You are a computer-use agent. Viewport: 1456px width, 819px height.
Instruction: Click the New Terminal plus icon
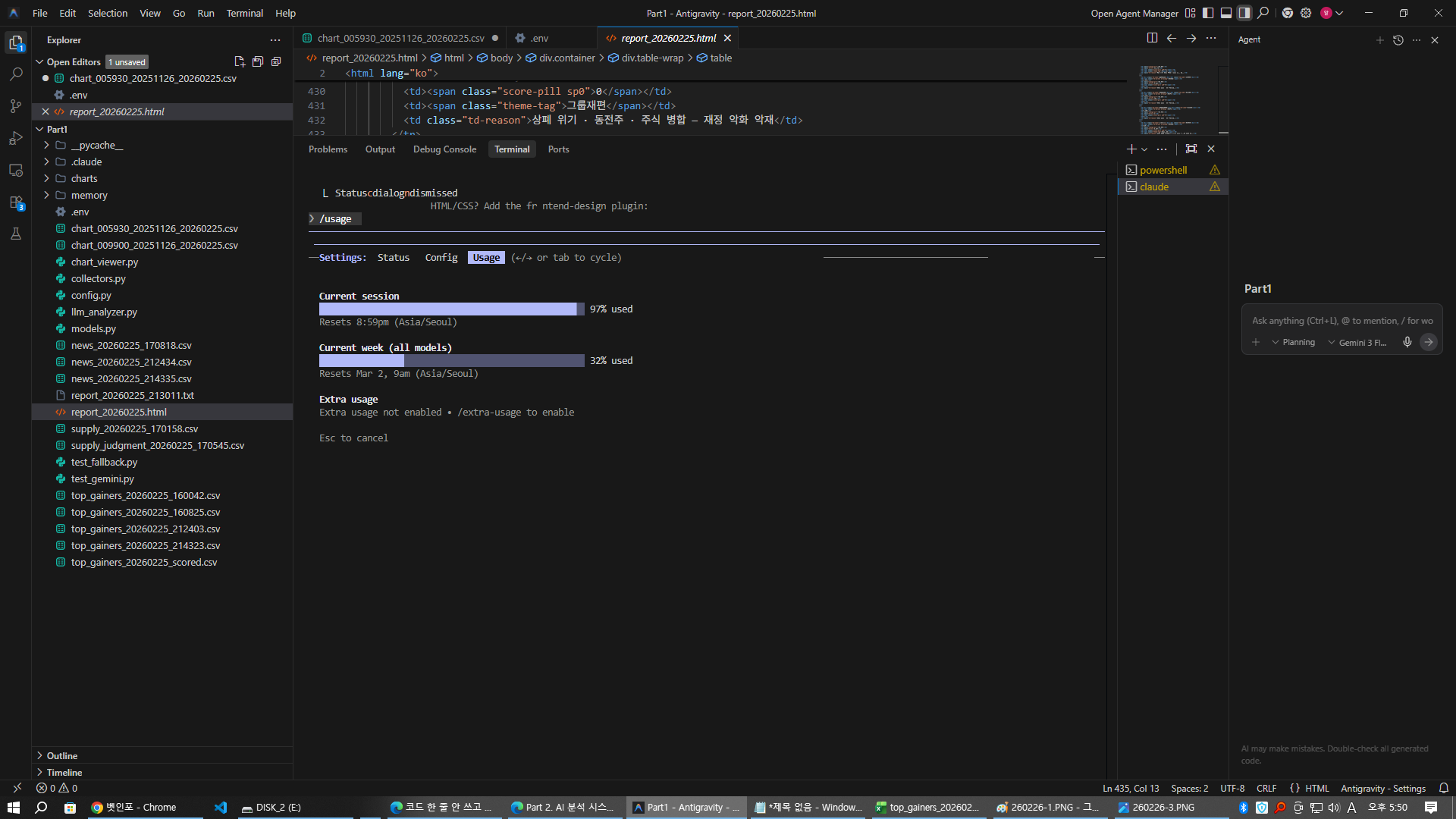1131,149
